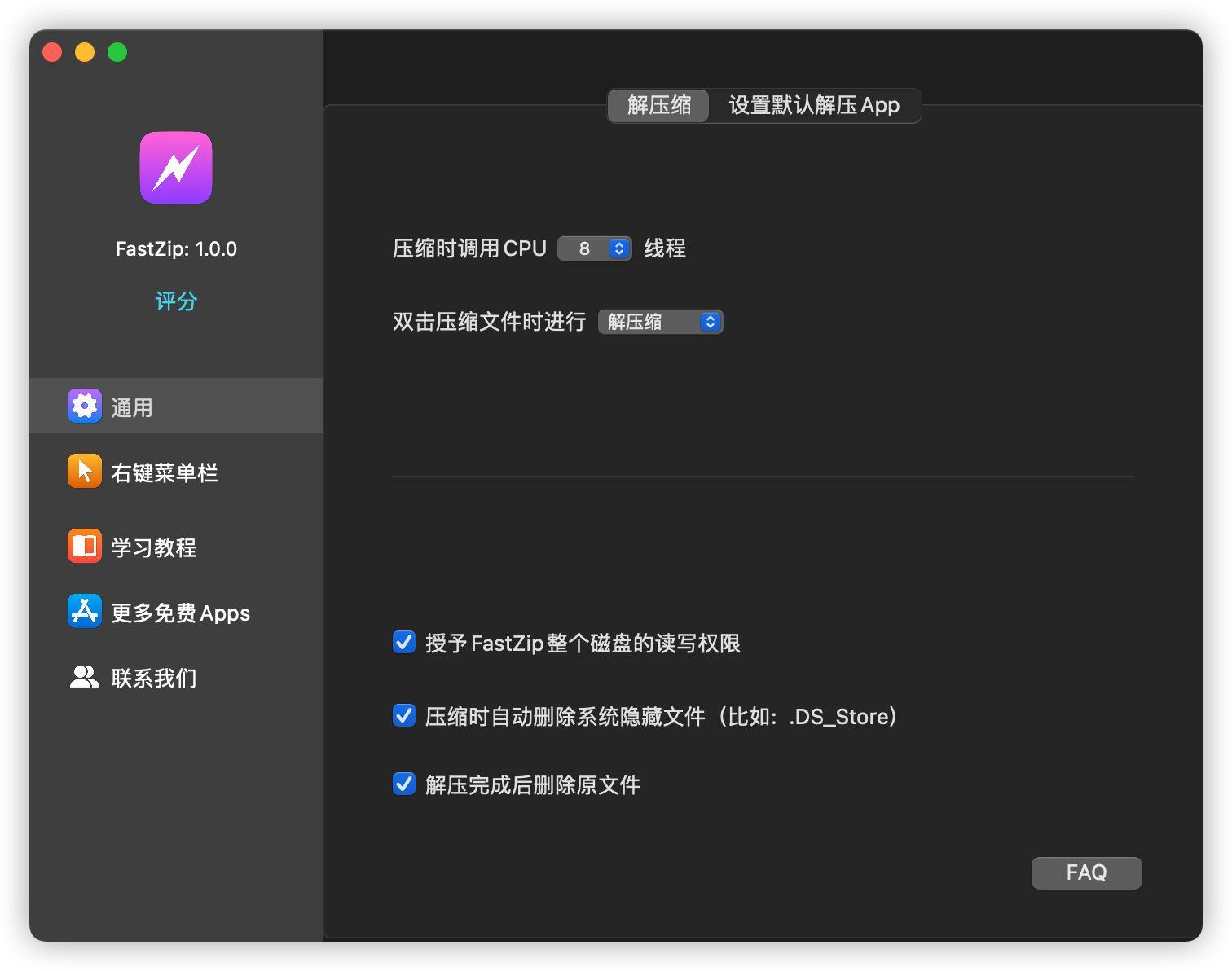The width and height of the screenshot is (1232, 971).
Task: Uncheck 授予FastZip整个磁盘的读写权限
Action: tap(403, 642)
